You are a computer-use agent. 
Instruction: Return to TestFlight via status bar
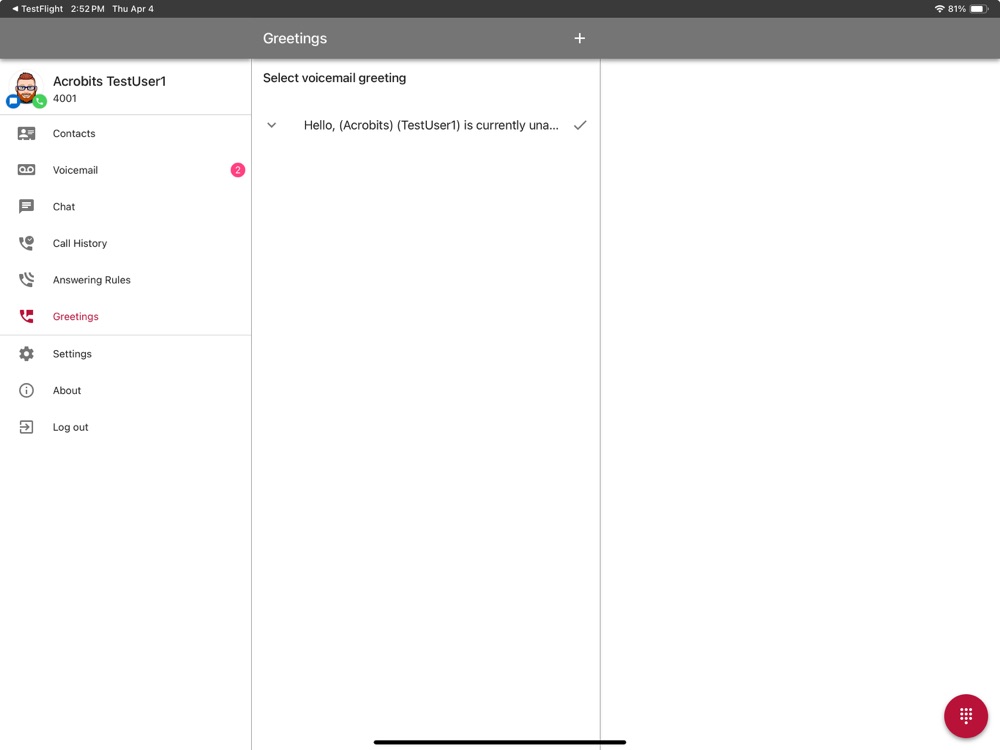point(37,9)
